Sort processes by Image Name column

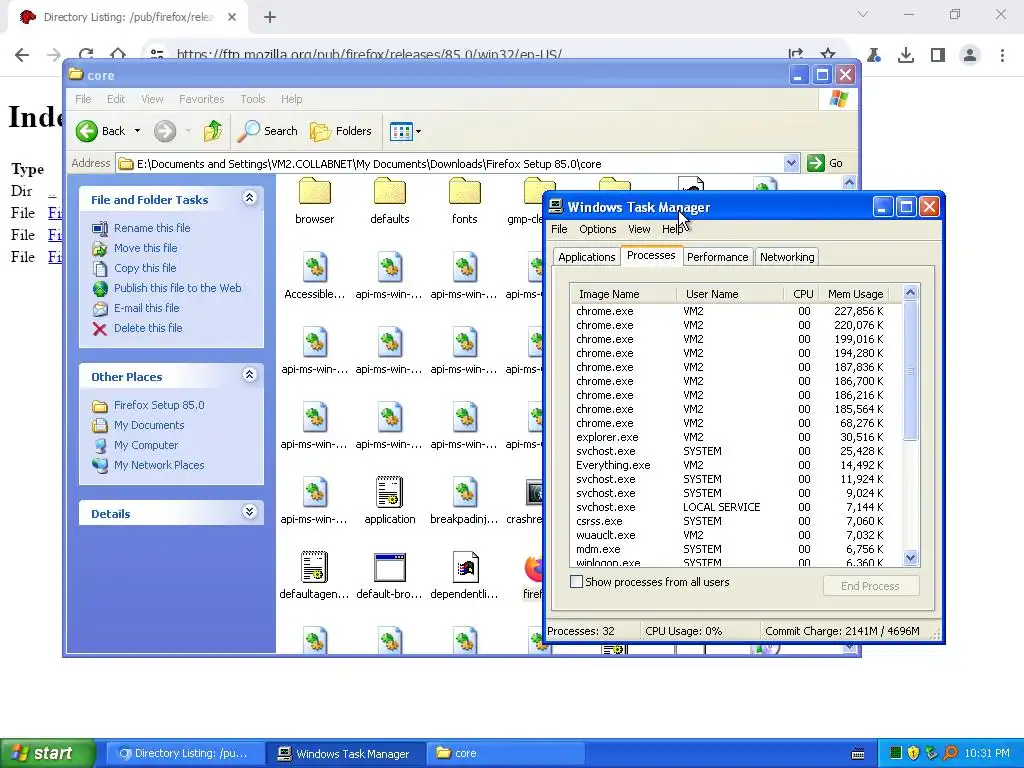point(623,294)
